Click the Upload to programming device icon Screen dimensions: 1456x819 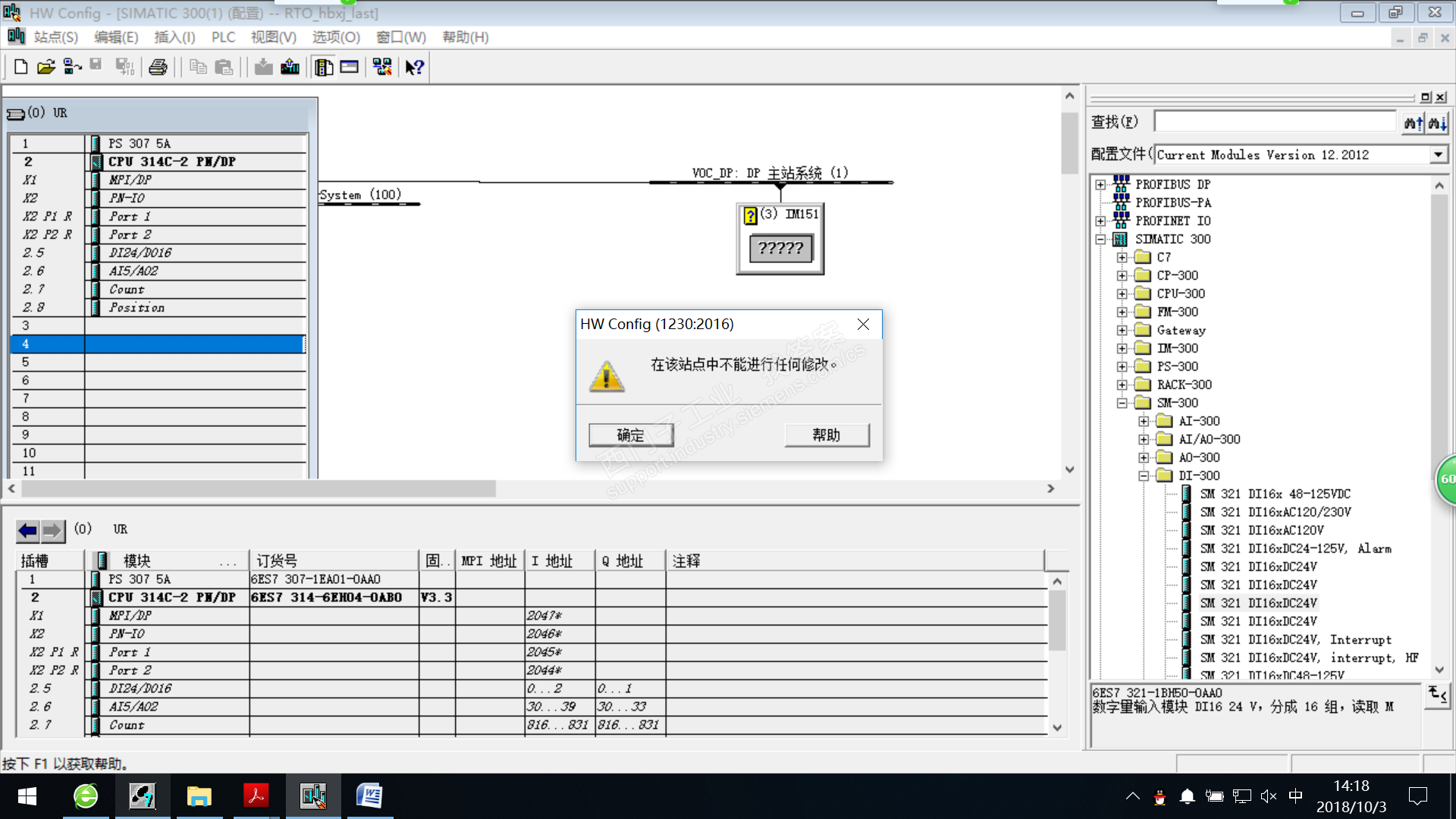pos(290,67)
